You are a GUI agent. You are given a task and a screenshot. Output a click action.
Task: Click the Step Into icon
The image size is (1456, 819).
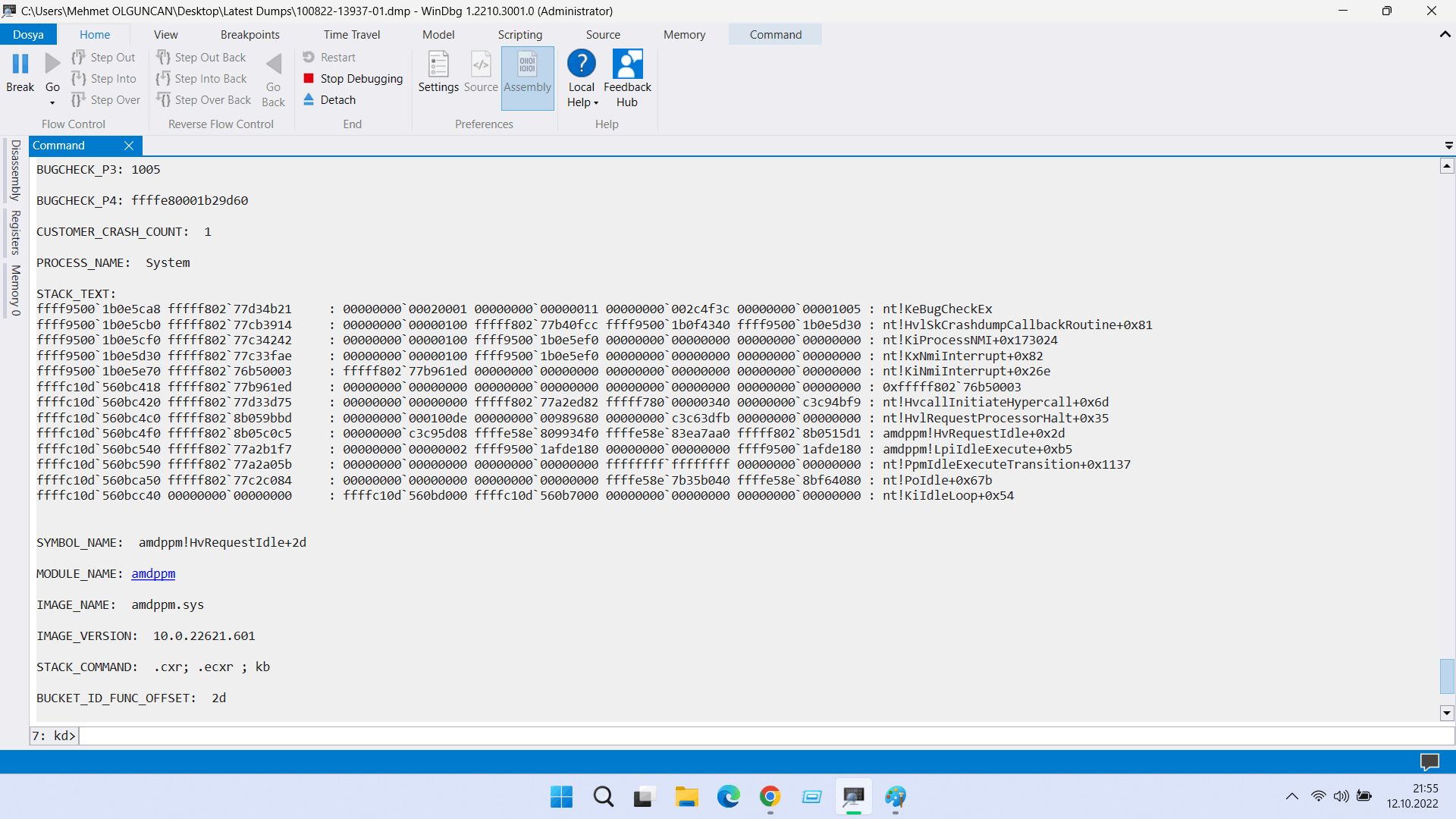point(79,78)
